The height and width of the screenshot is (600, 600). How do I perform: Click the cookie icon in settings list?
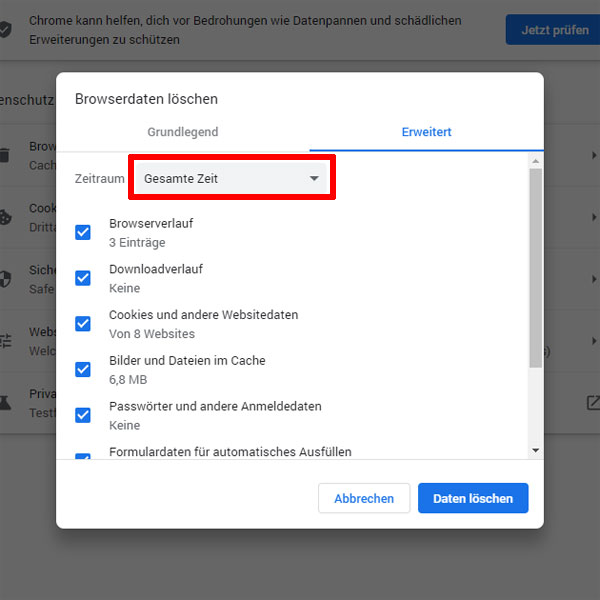click(5, 216)
